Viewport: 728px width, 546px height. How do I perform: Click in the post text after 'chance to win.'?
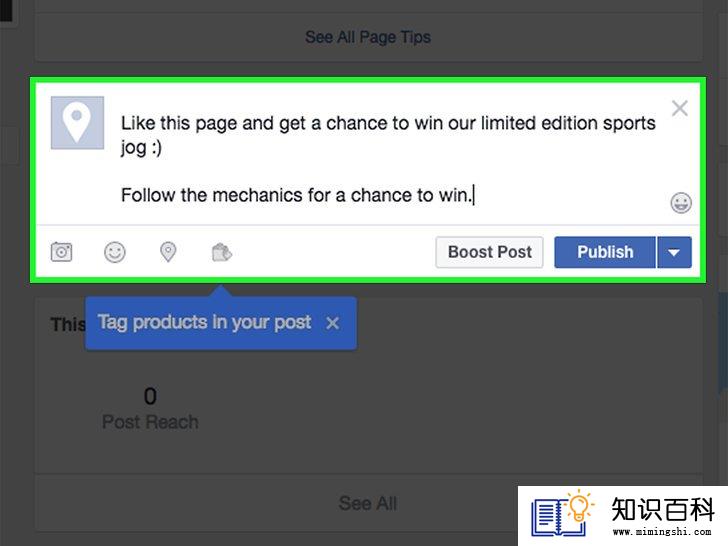click(x=474, y=195)
